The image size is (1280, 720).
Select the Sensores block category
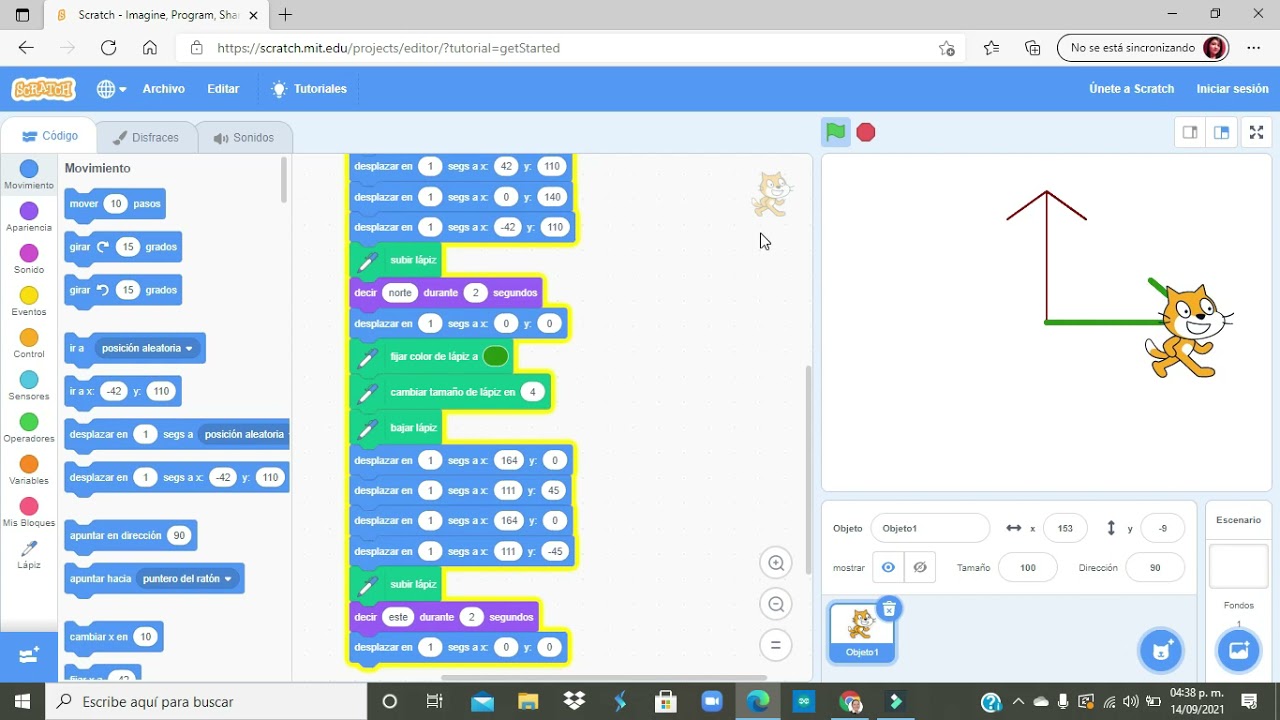pyautogui.click(x=29, y=385)
